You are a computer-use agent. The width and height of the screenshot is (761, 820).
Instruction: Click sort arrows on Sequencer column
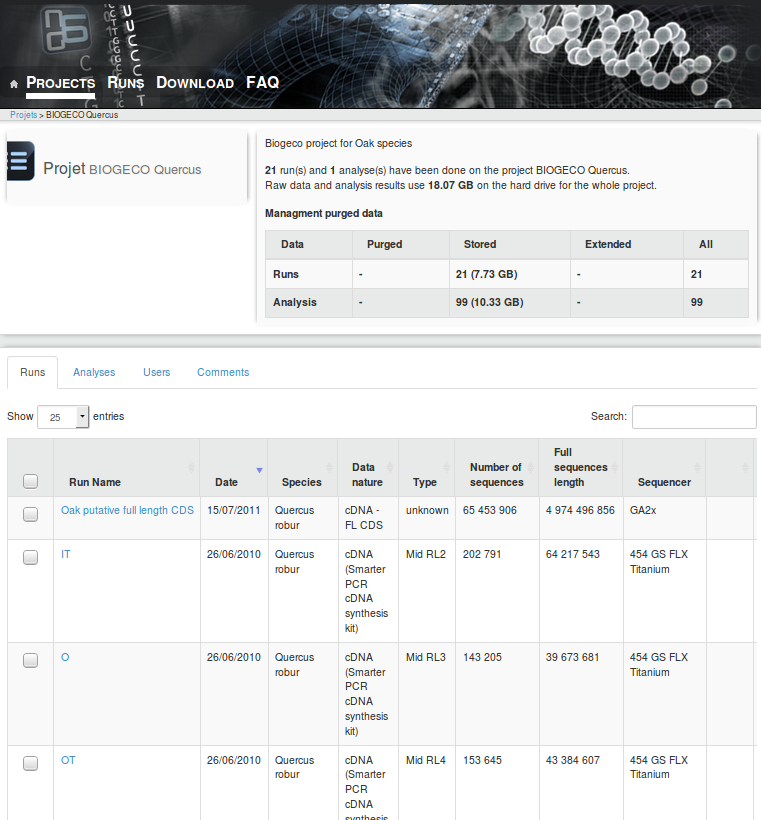698,468
